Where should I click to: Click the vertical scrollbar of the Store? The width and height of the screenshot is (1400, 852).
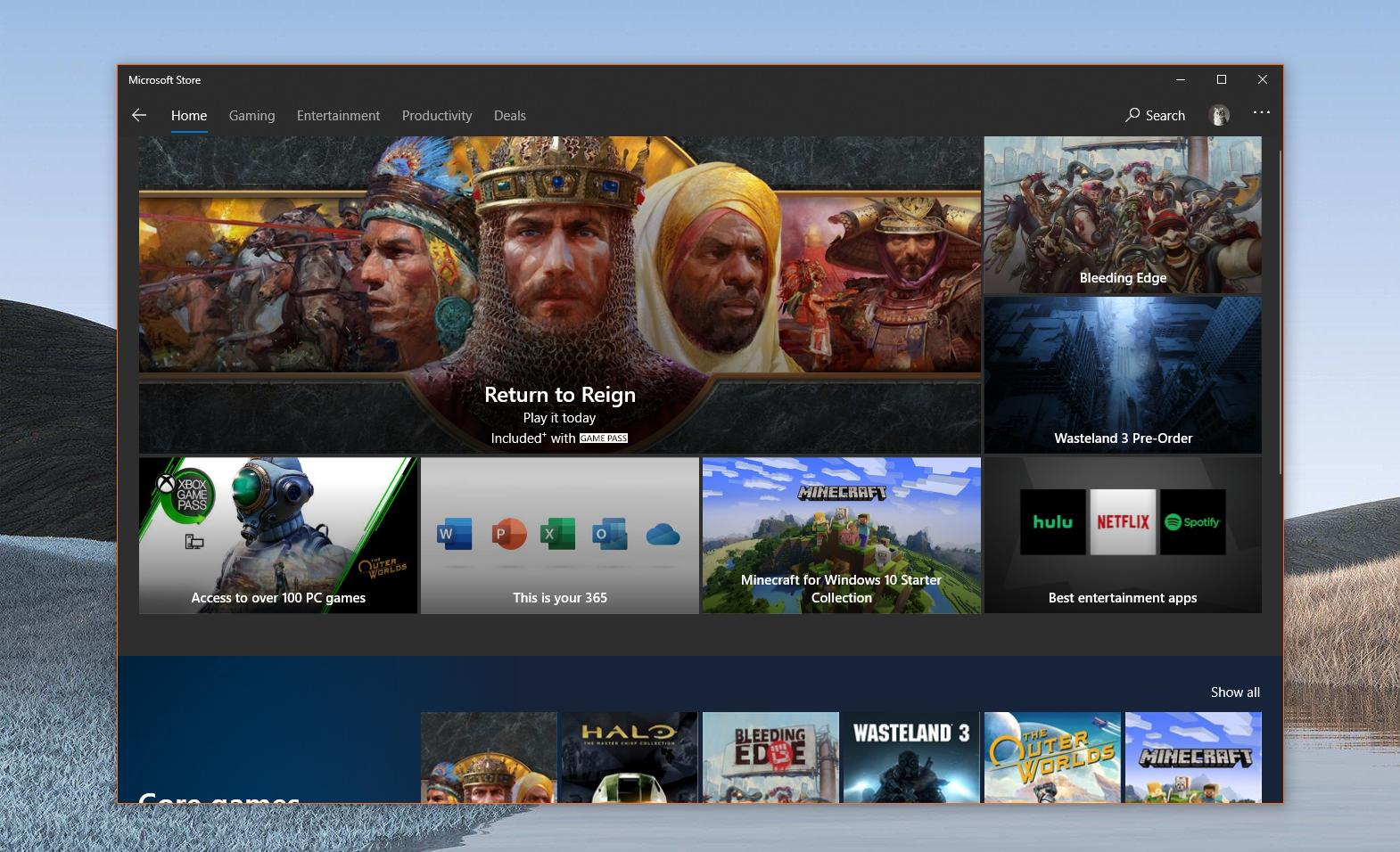click(1280, 312)
